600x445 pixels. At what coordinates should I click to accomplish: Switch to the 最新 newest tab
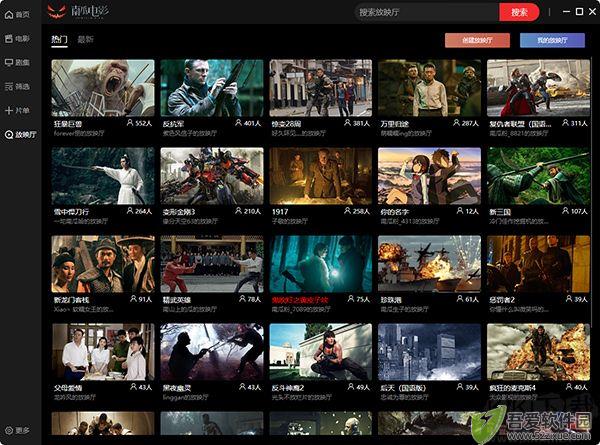[85, 39]
